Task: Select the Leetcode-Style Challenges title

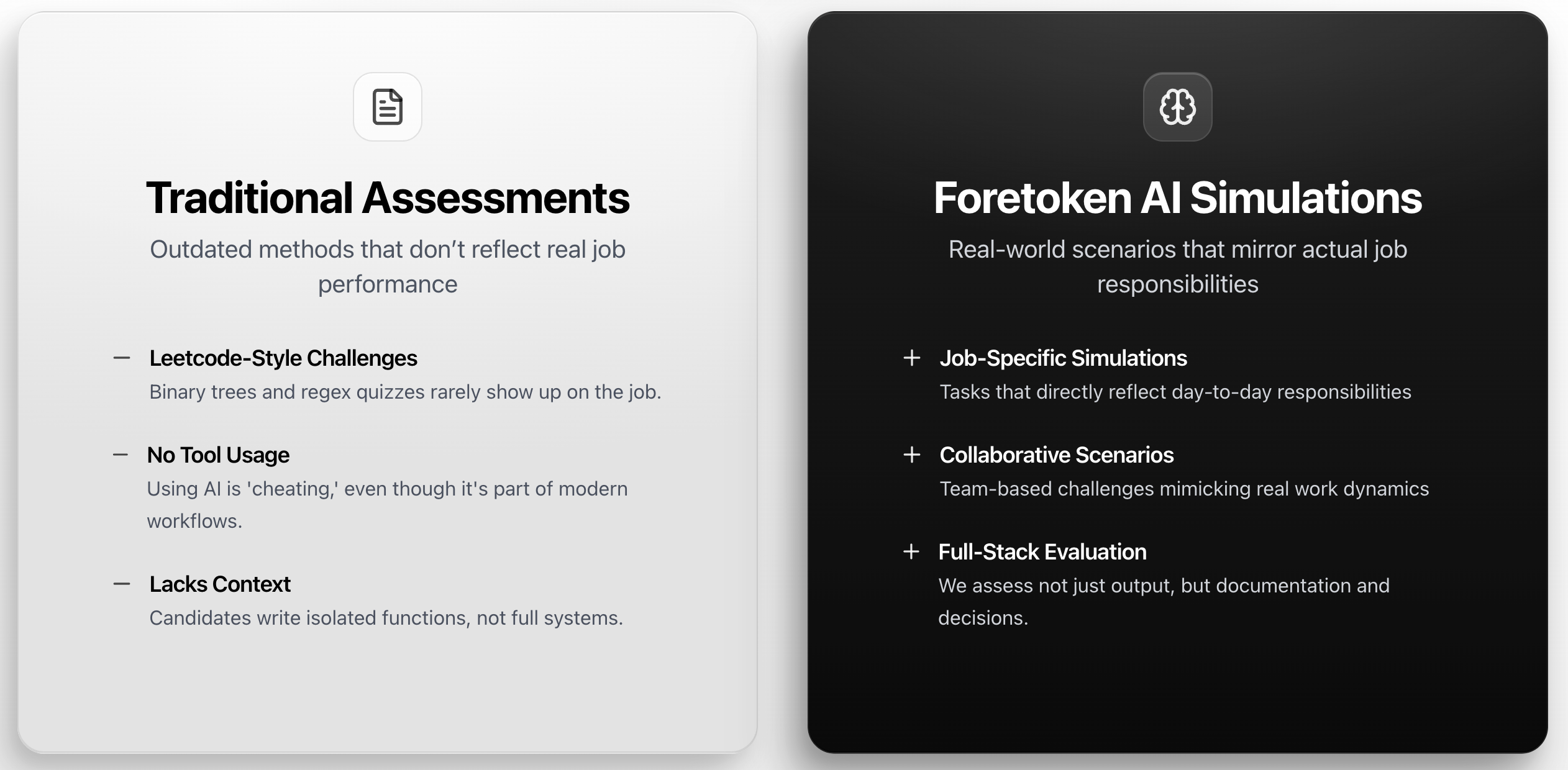Action: [x=283, y=358]
